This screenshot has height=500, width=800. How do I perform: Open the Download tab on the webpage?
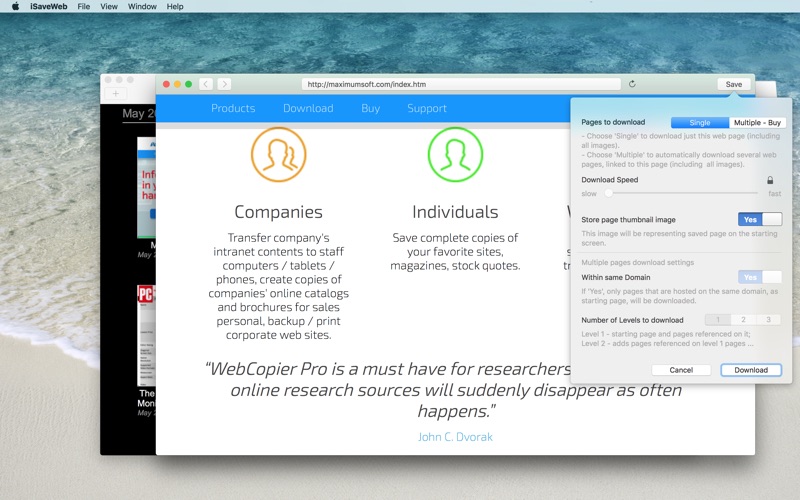[x=308, y=108]
